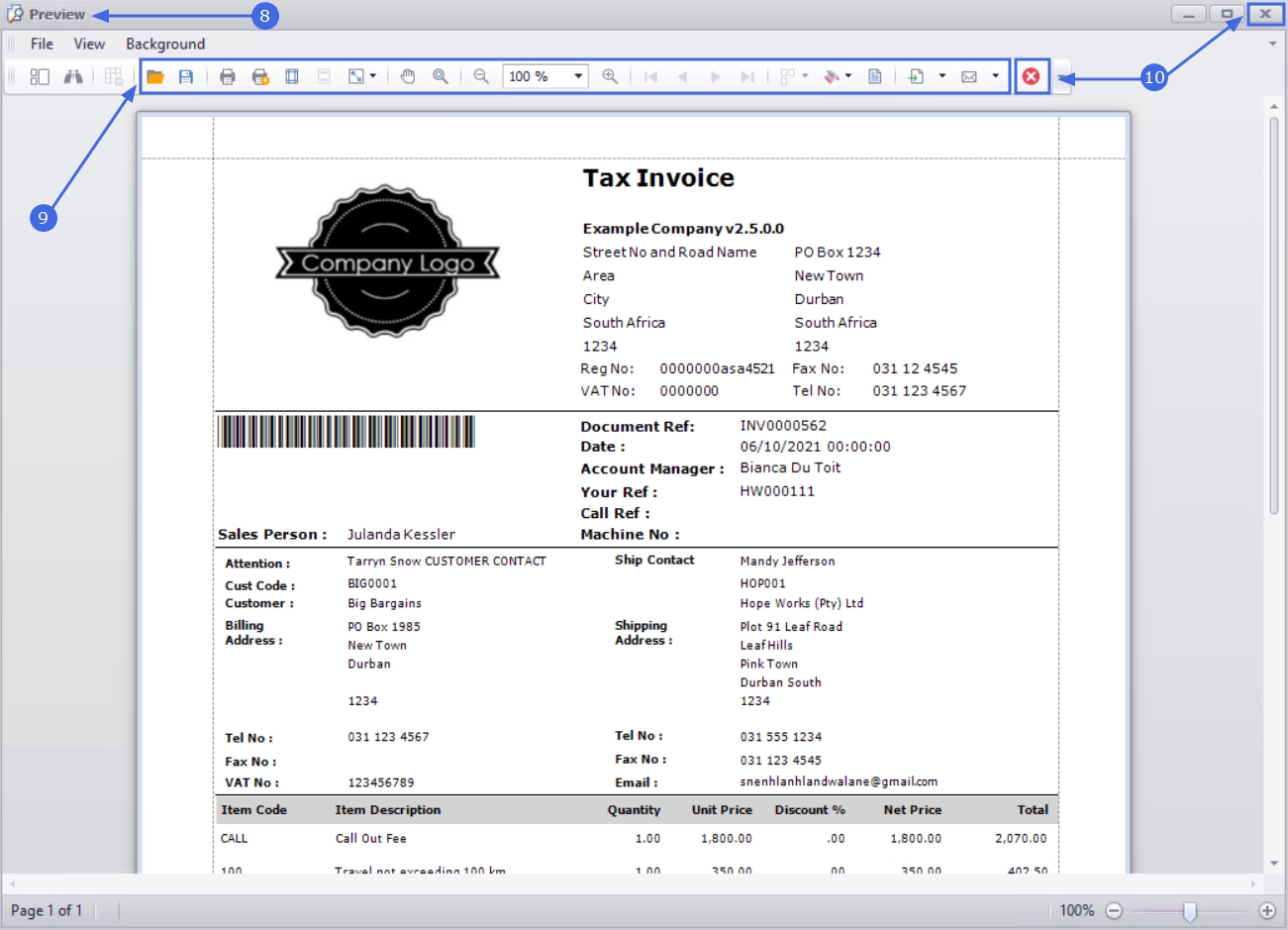Expand the Export Document dropdown arrow

pyautogui.click(x=941, y=76)
